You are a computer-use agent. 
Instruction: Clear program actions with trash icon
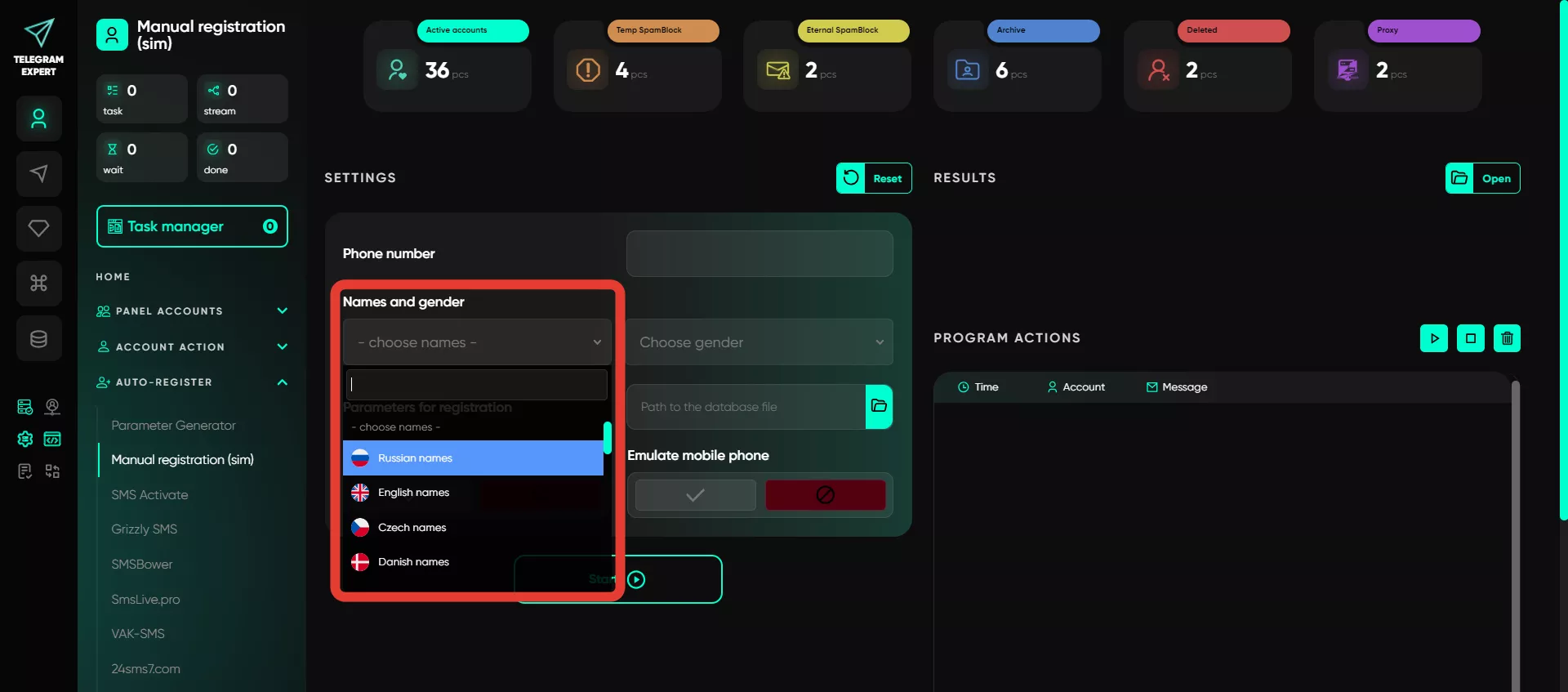pos(1507,338)
